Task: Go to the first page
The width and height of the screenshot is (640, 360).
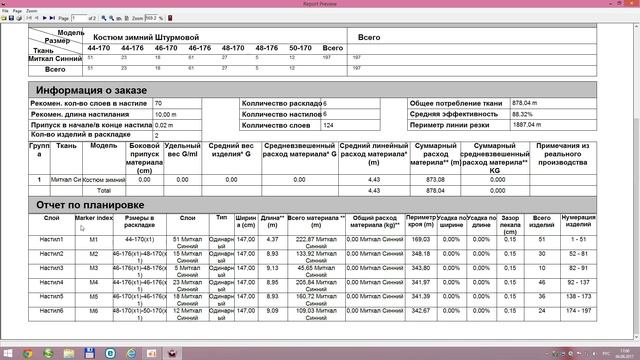Action: tap(29, 18)
